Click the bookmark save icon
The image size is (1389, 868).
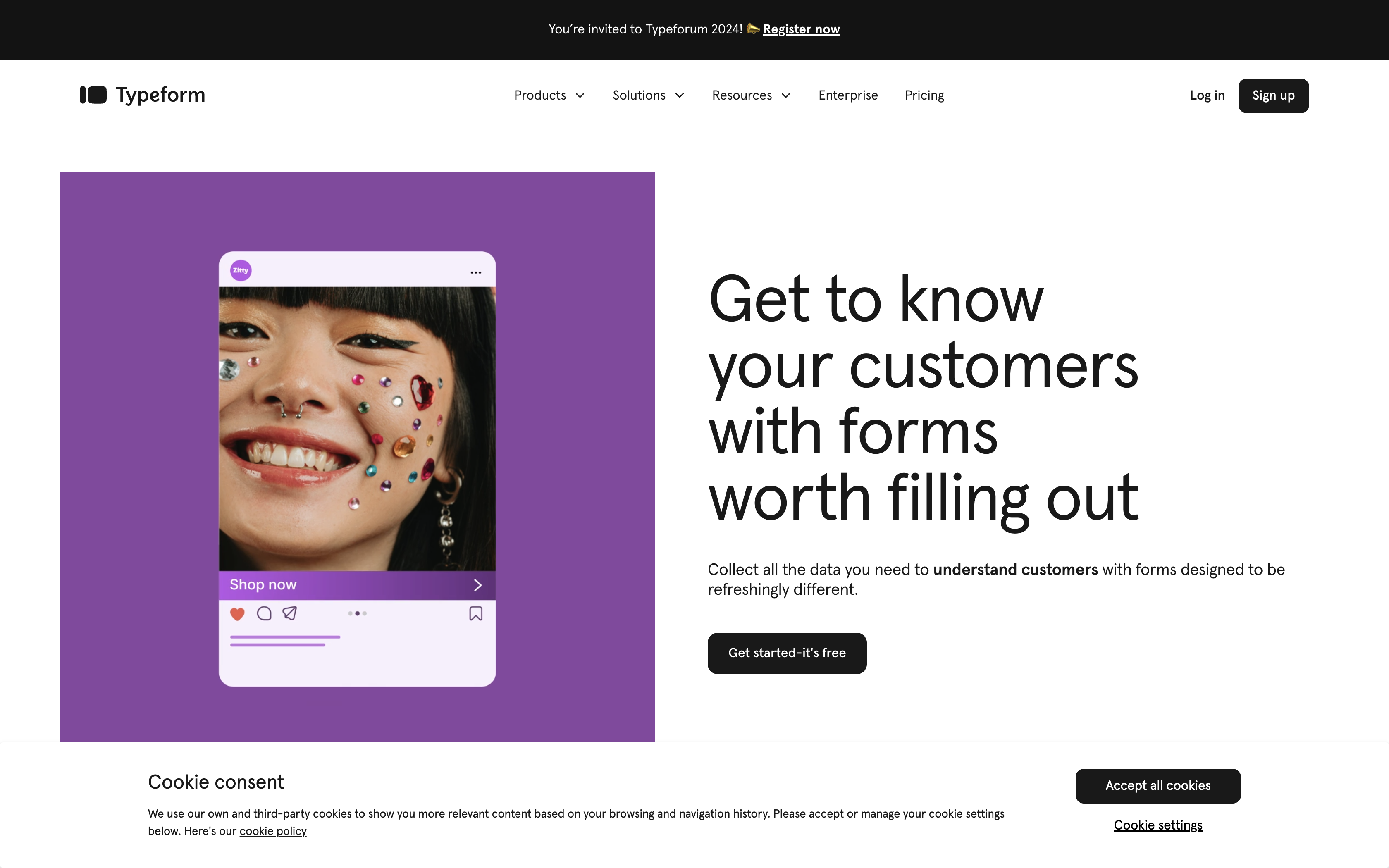pos(476,614)
